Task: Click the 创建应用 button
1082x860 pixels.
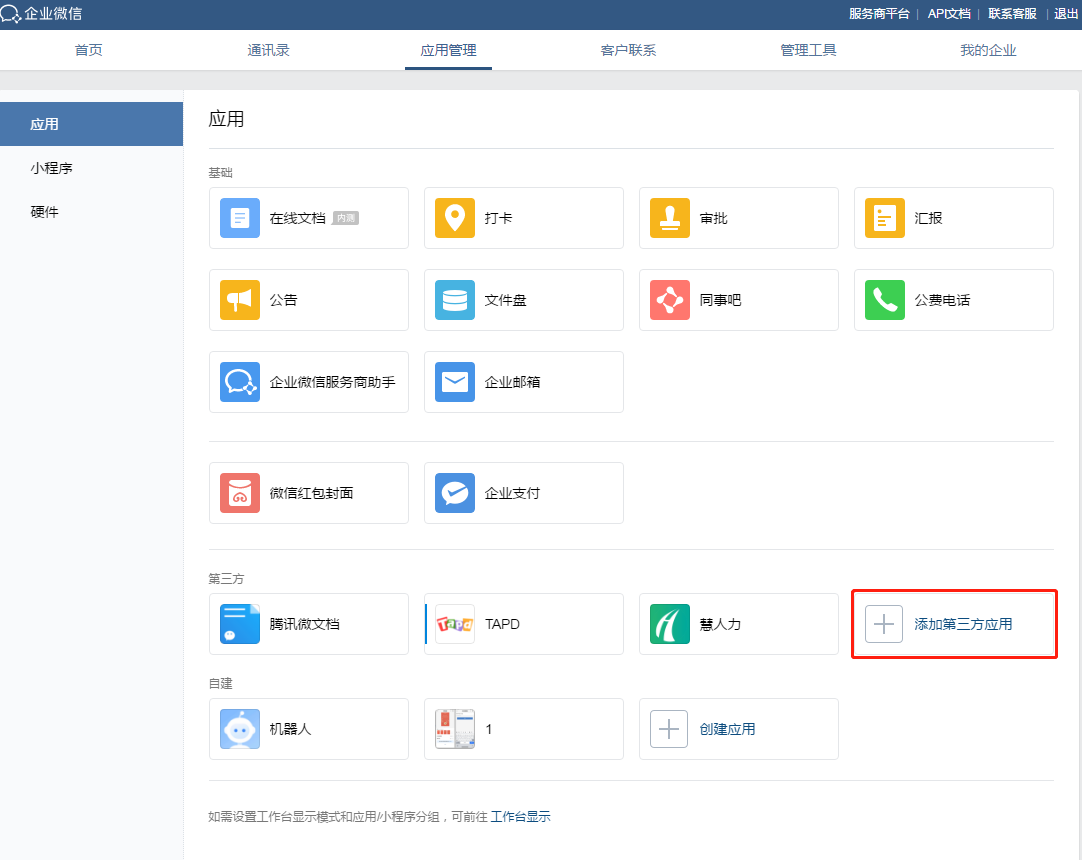Action: 727,729
